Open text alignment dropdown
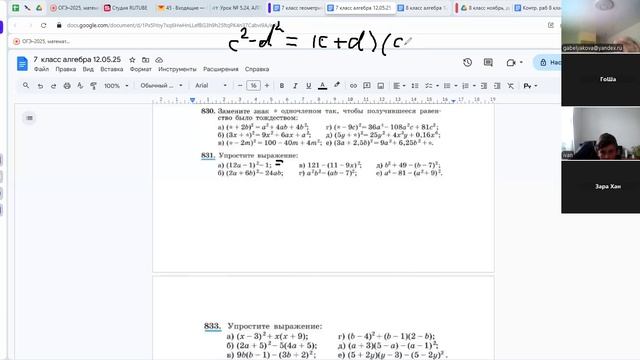640x360 pixels. pyautogui.click(x=399, y=86)
